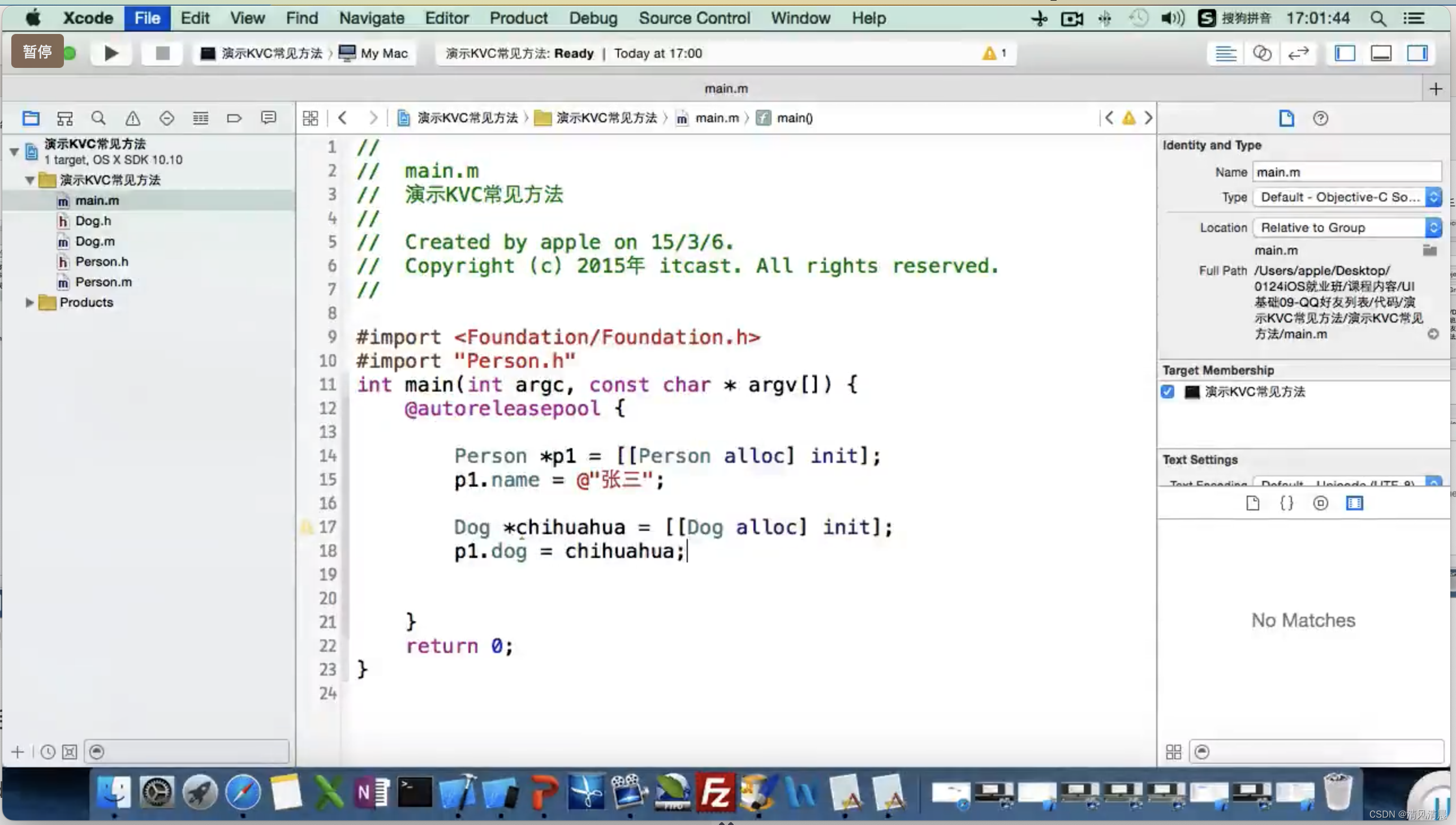
Task: Select main.m file in navigator
Action: point(97,199)
